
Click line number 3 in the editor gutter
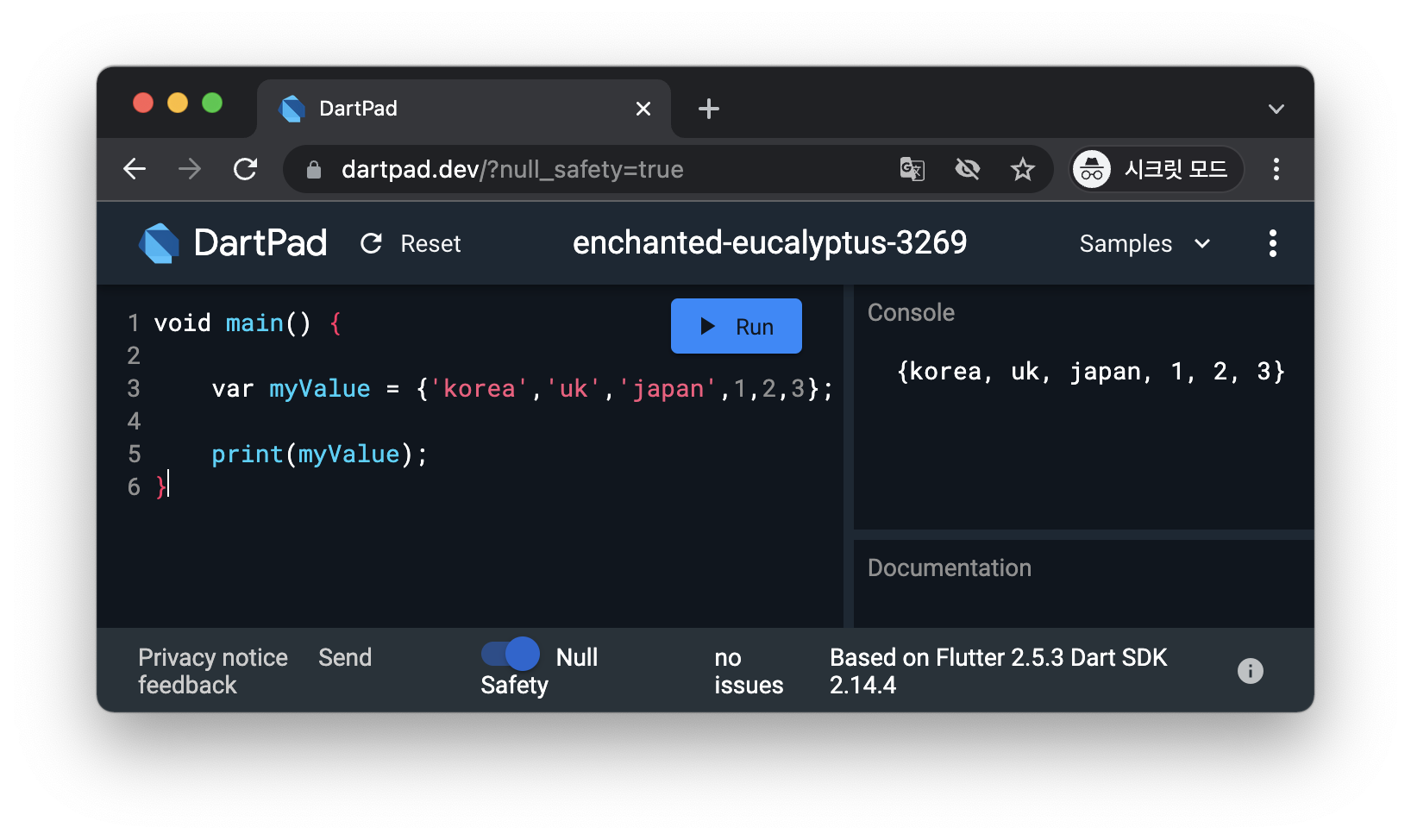click(x=134, y=389)
